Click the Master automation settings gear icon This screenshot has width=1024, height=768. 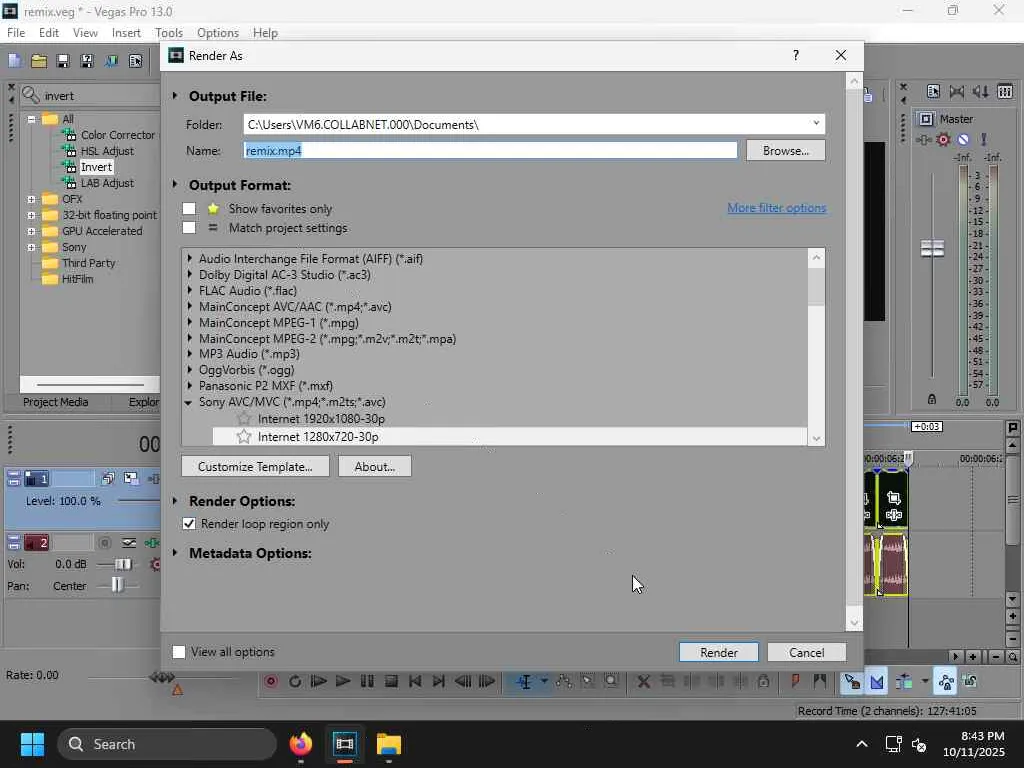point(943,139)
